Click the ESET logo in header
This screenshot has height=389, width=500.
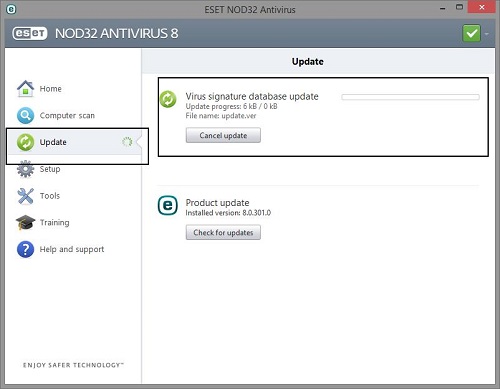30,33
